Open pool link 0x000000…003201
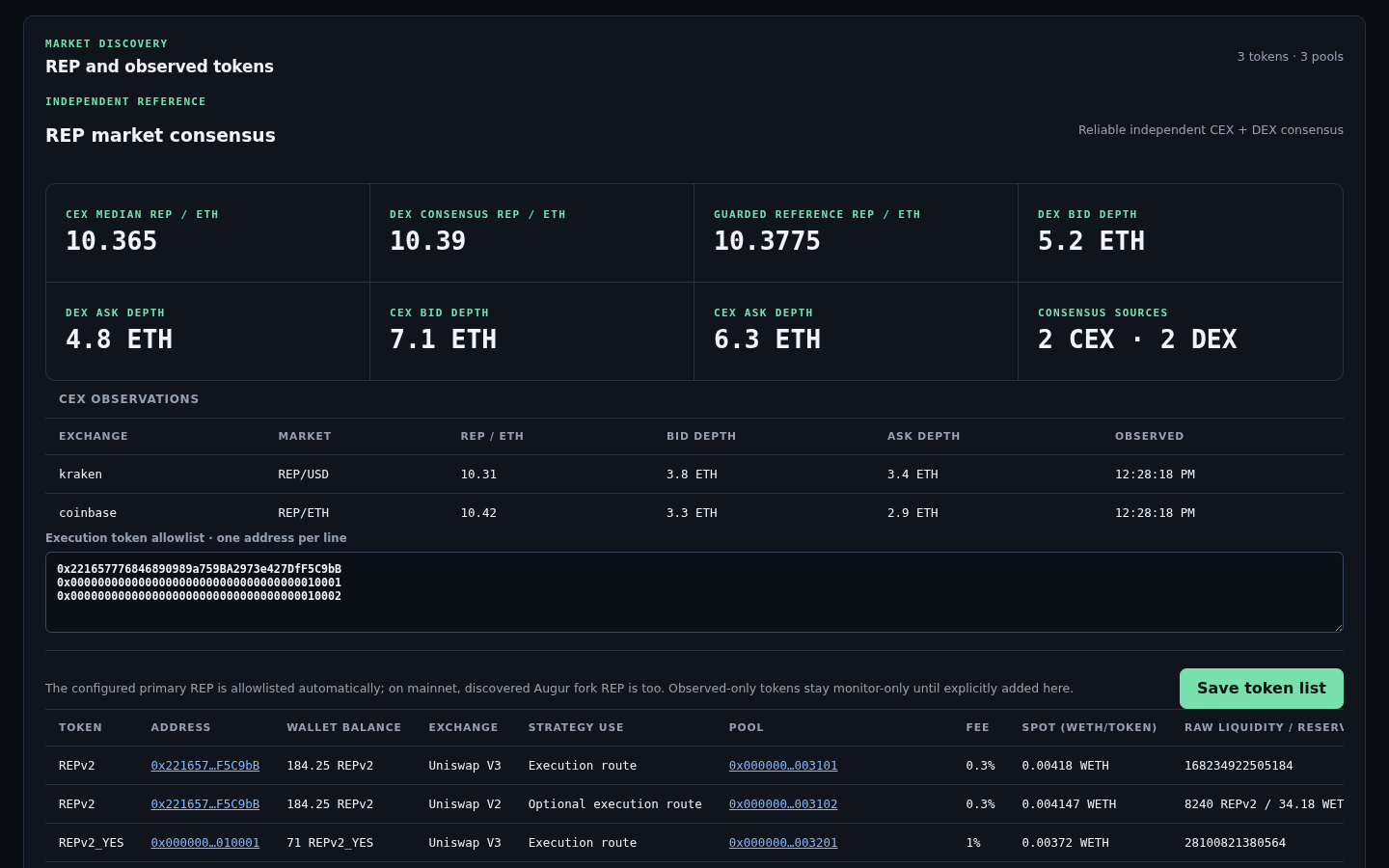The width and height of the screenshot is (1389, 868). point(782,843)
